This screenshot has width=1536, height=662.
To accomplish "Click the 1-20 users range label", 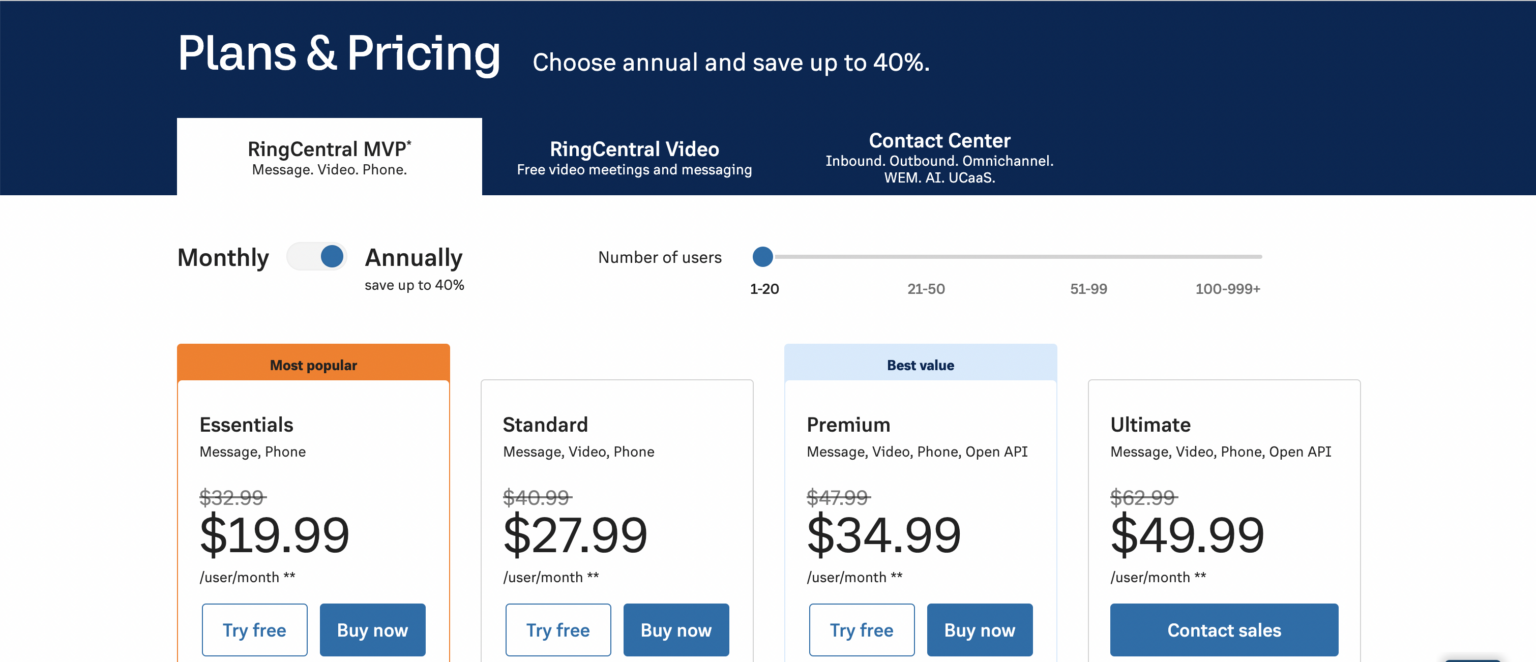I will click(764, 289).
